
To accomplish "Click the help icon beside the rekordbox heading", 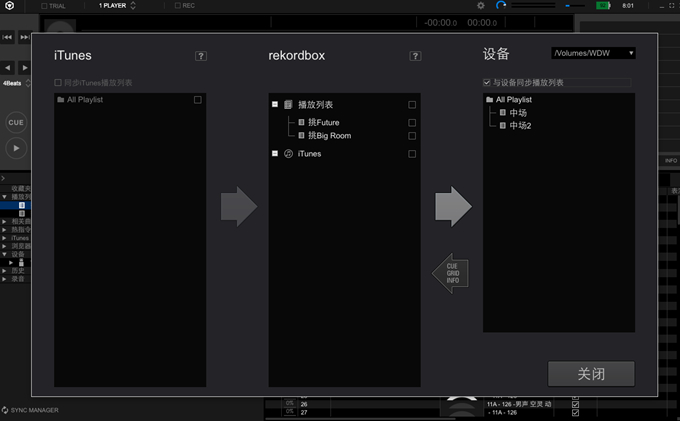I will pyautogui.click(x=415, y=56).
